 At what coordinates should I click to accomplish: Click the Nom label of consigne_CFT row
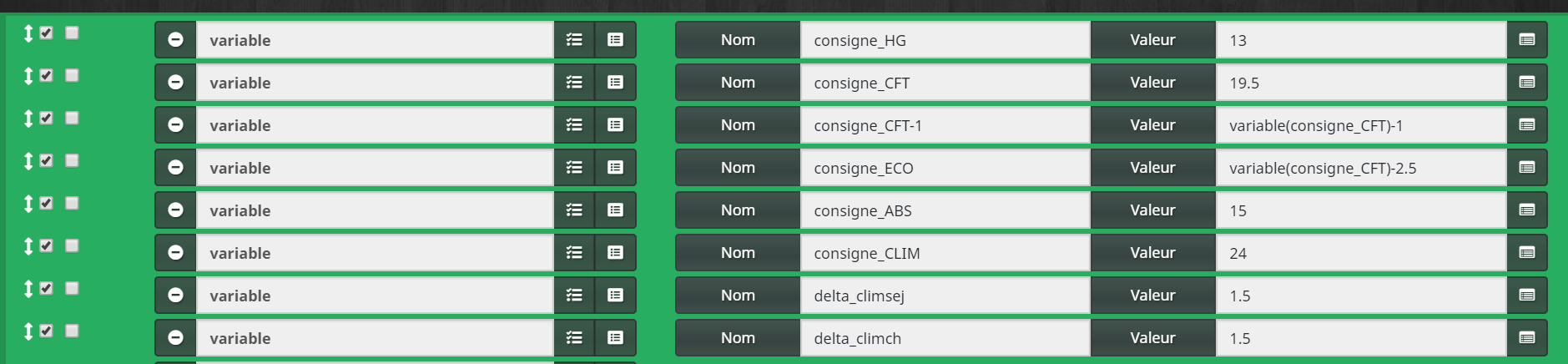[x=738, y=83]
